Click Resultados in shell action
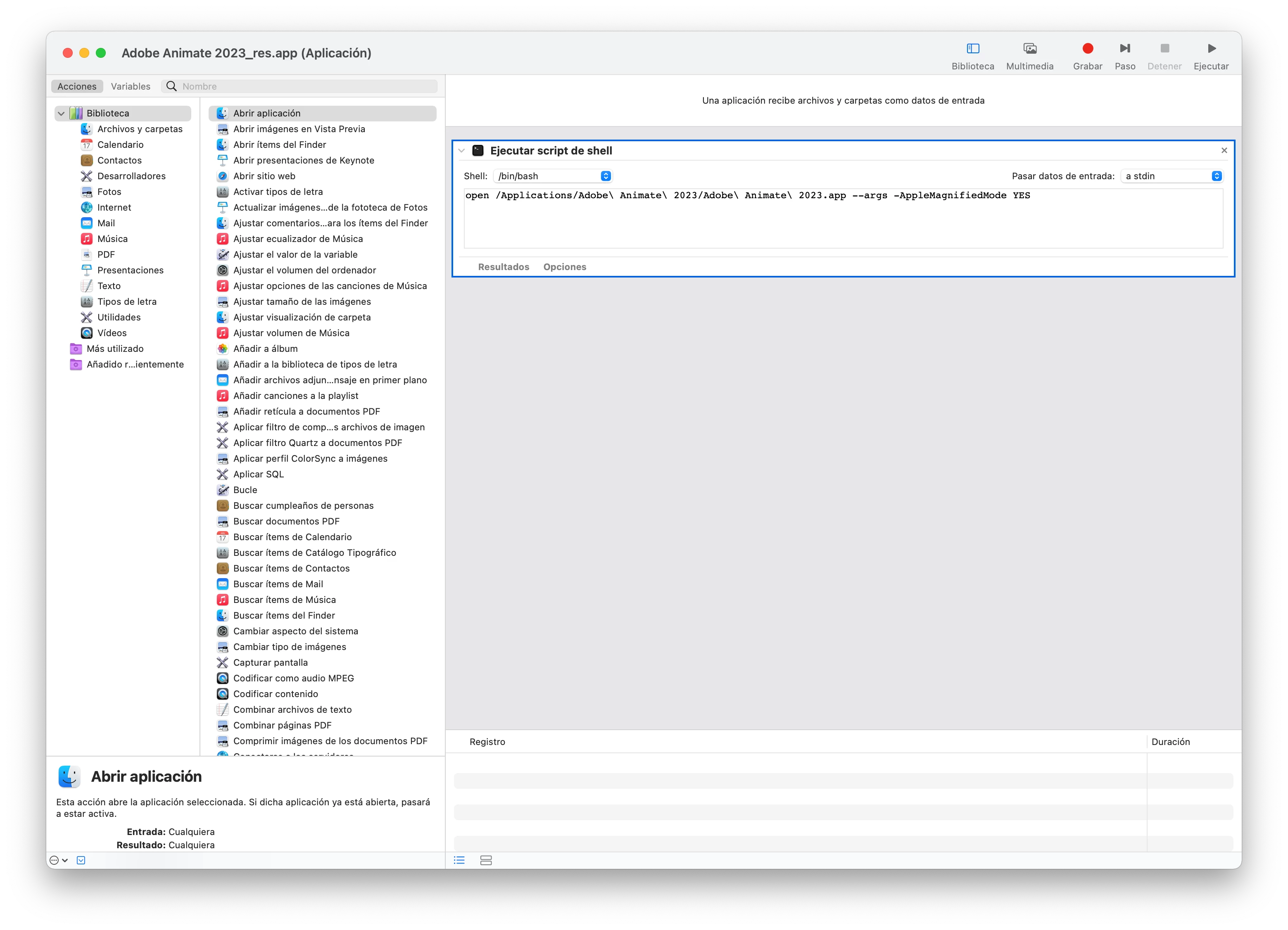 (503, 267)
